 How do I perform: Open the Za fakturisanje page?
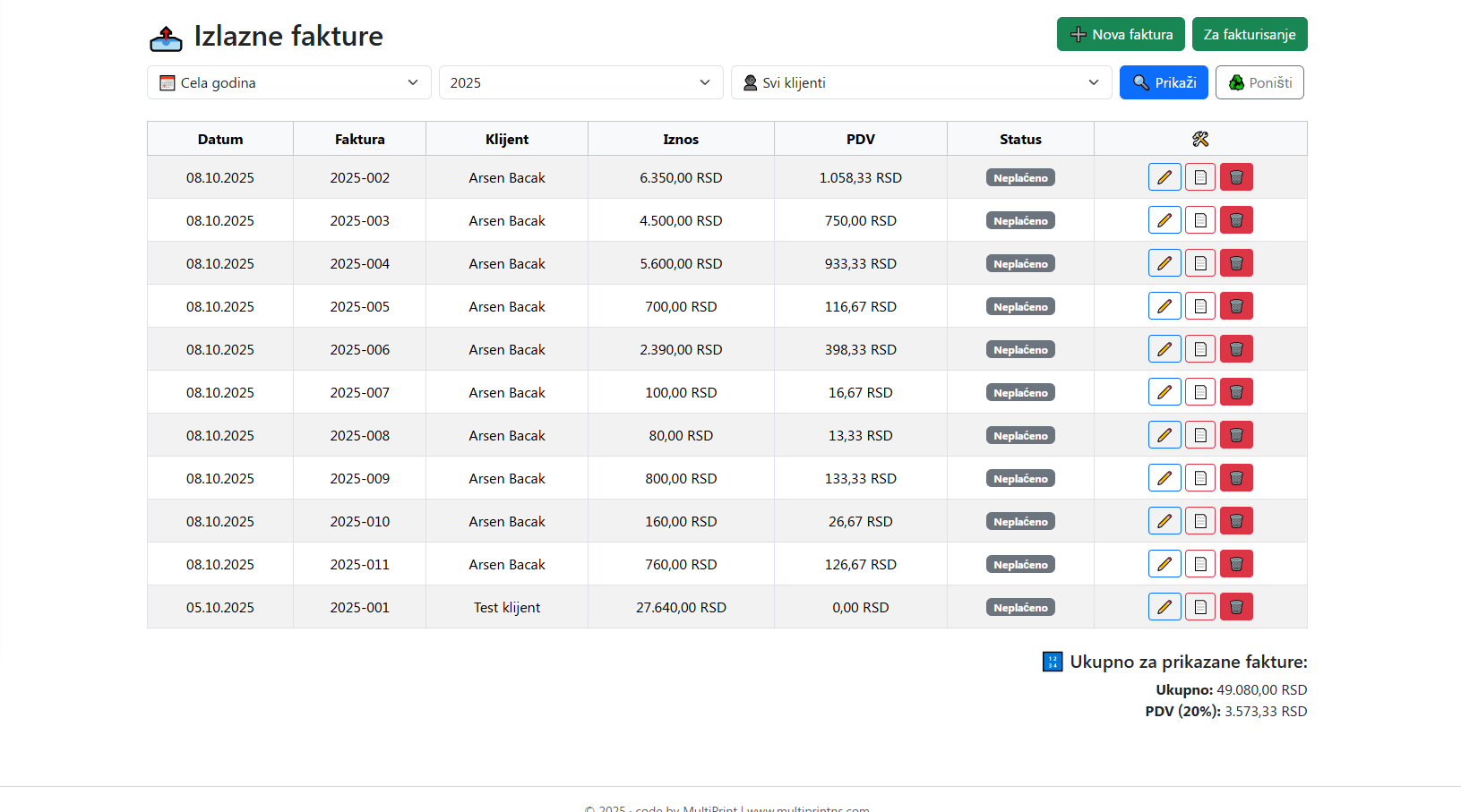click(1249, 34)
